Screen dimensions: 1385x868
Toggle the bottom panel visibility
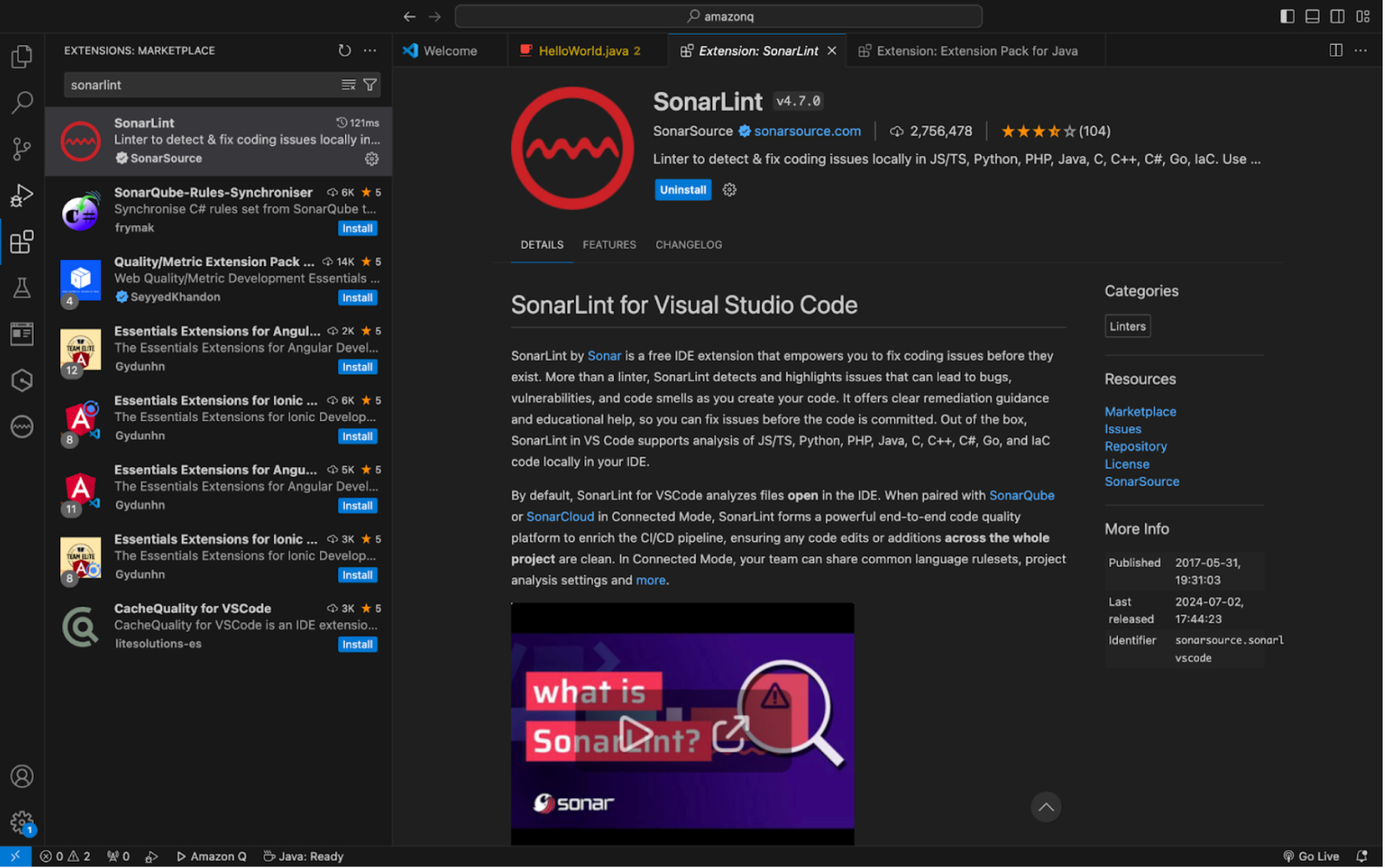(1312, 15)
